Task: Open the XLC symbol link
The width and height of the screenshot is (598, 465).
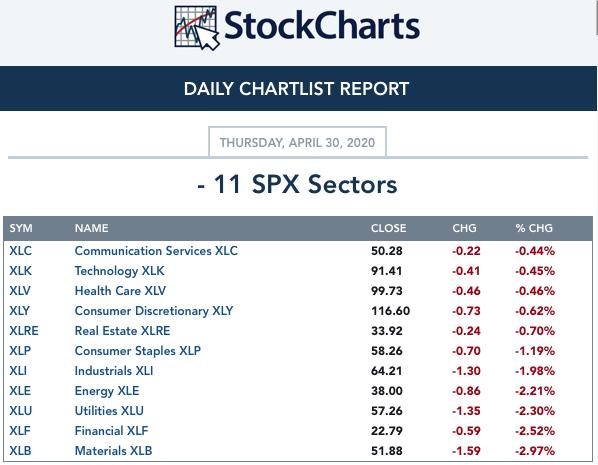Action: click(x=20, y=251)
